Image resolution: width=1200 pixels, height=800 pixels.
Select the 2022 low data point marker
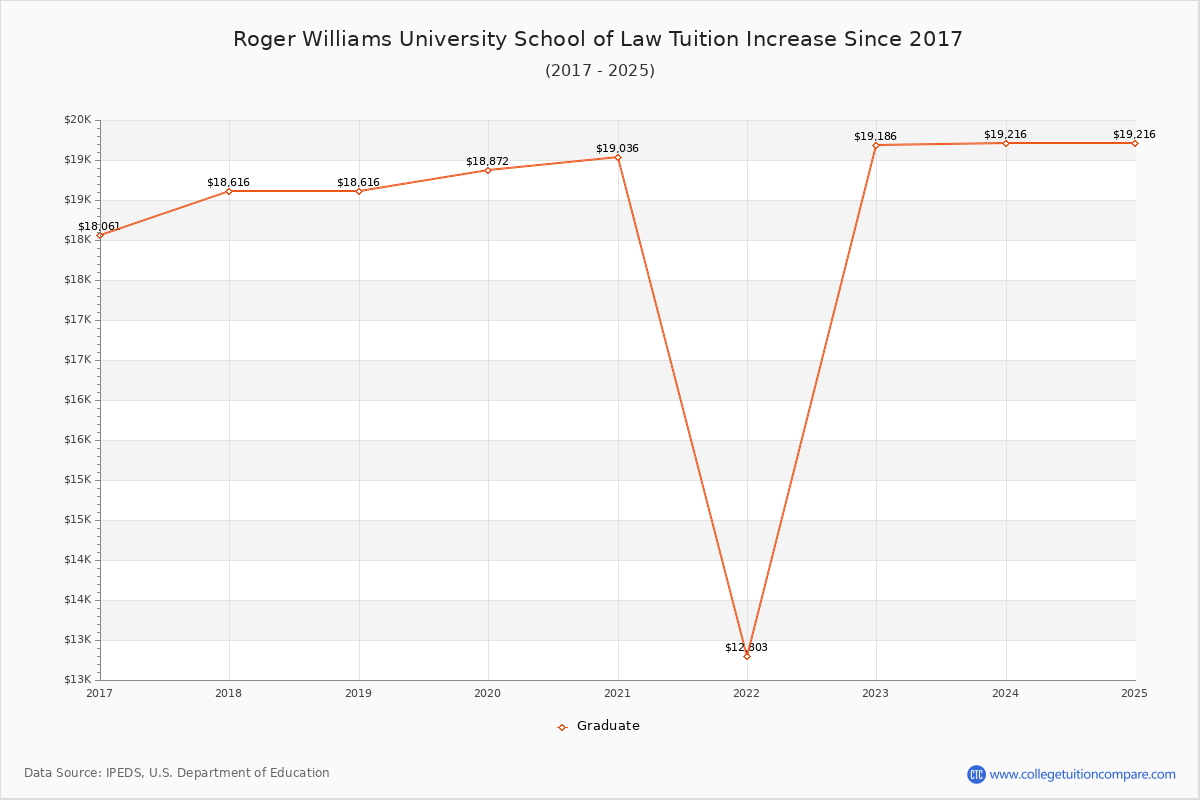point(747,656)
